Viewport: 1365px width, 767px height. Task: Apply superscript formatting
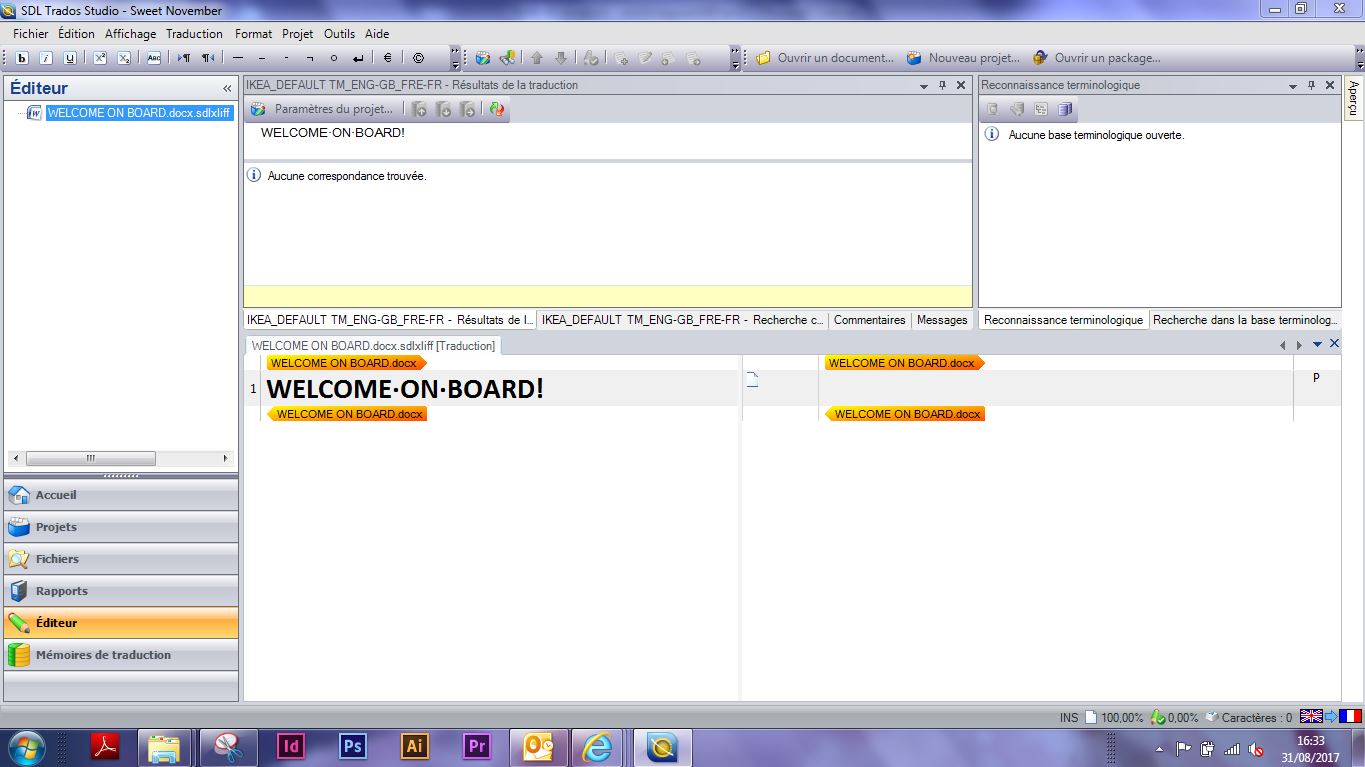(x=100, y=58)
